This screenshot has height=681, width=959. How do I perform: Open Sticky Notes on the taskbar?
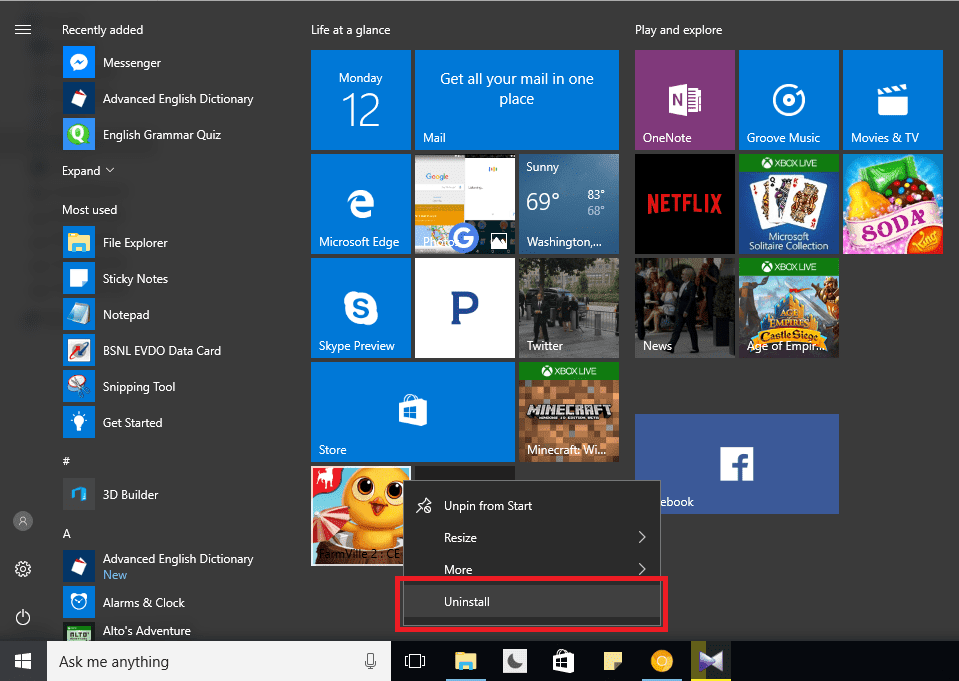click(x=612, y=661)
